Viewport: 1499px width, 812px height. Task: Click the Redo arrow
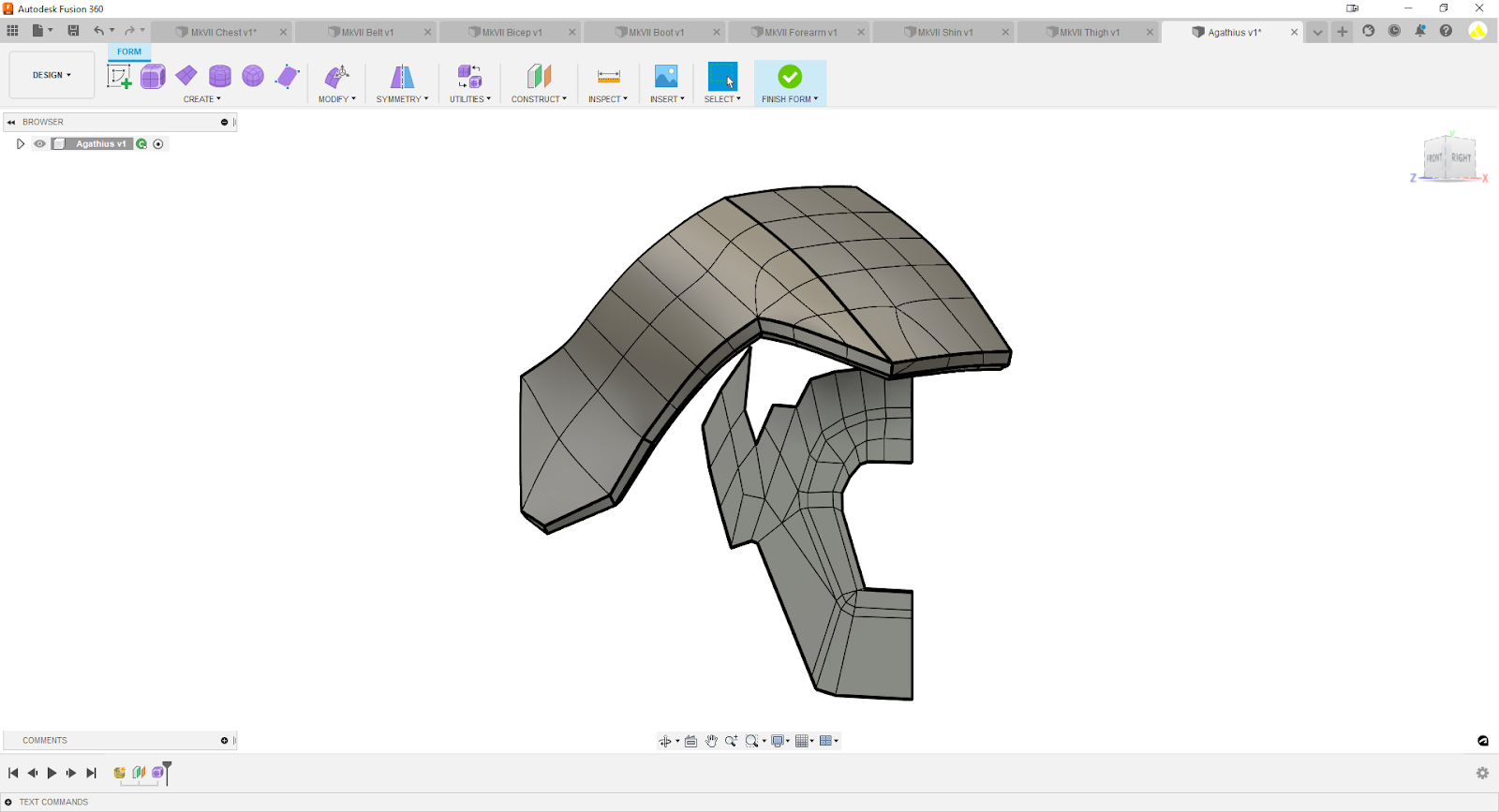click(129, 31)
